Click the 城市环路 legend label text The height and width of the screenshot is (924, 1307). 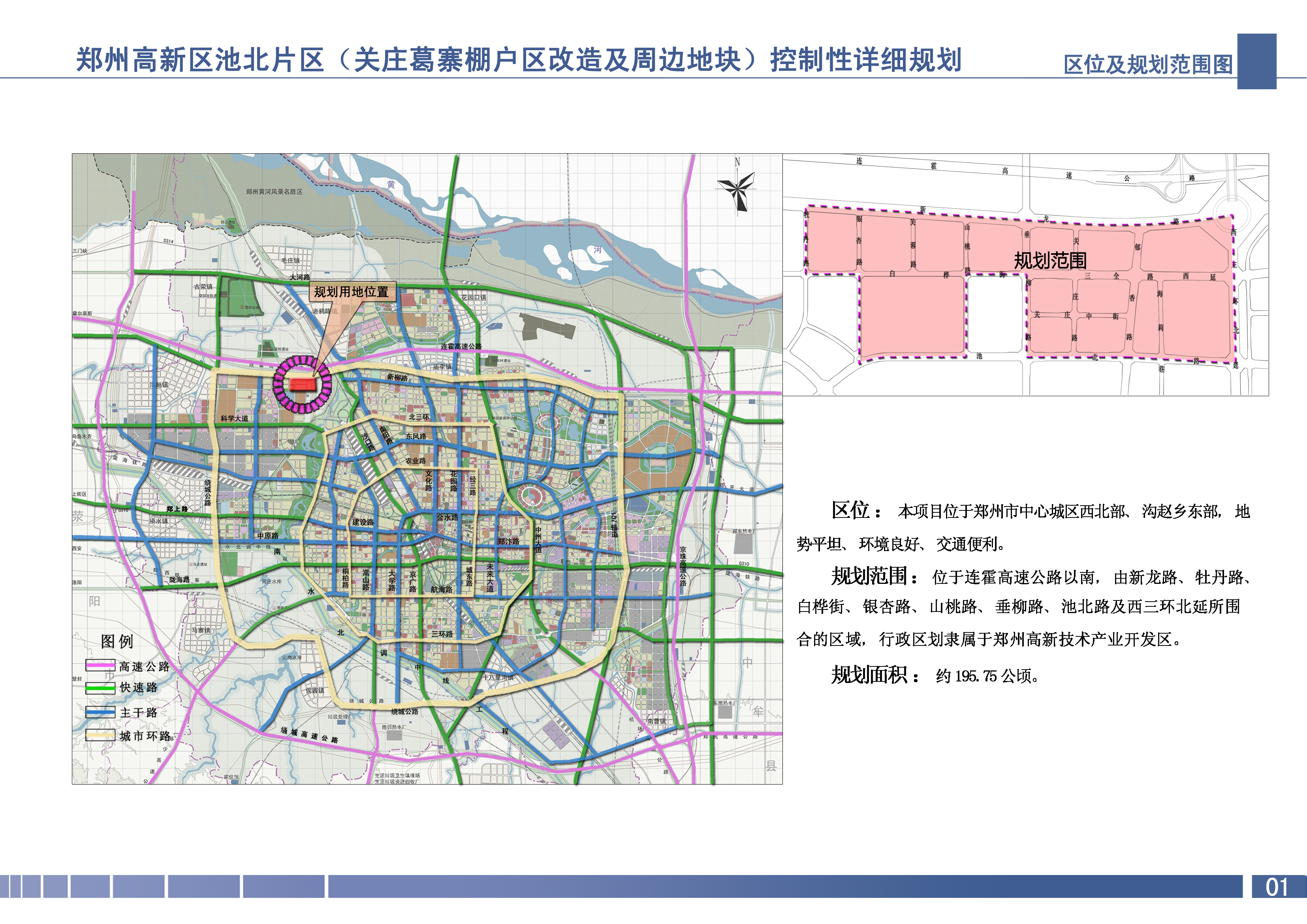(145, 736)
